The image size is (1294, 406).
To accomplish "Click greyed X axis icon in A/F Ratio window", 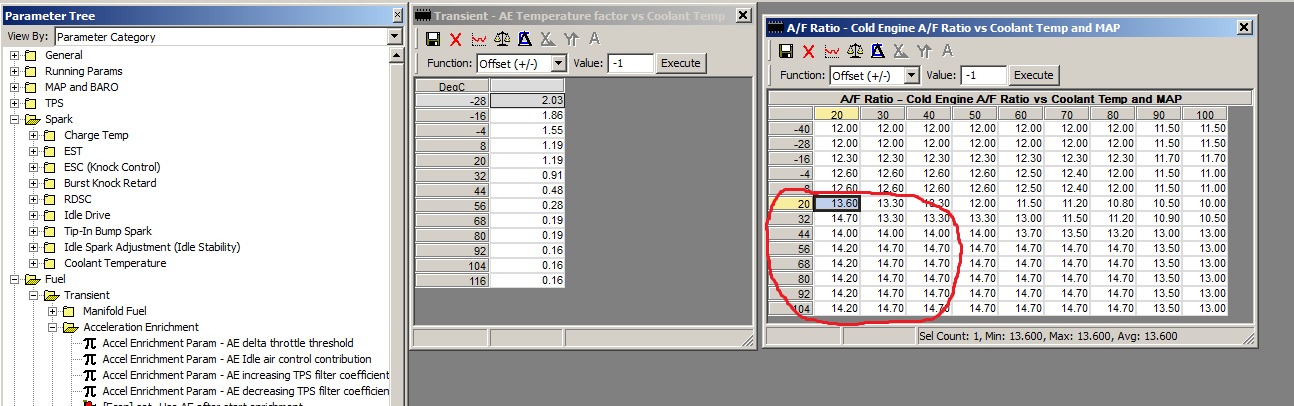I will [x=900, y=51].
